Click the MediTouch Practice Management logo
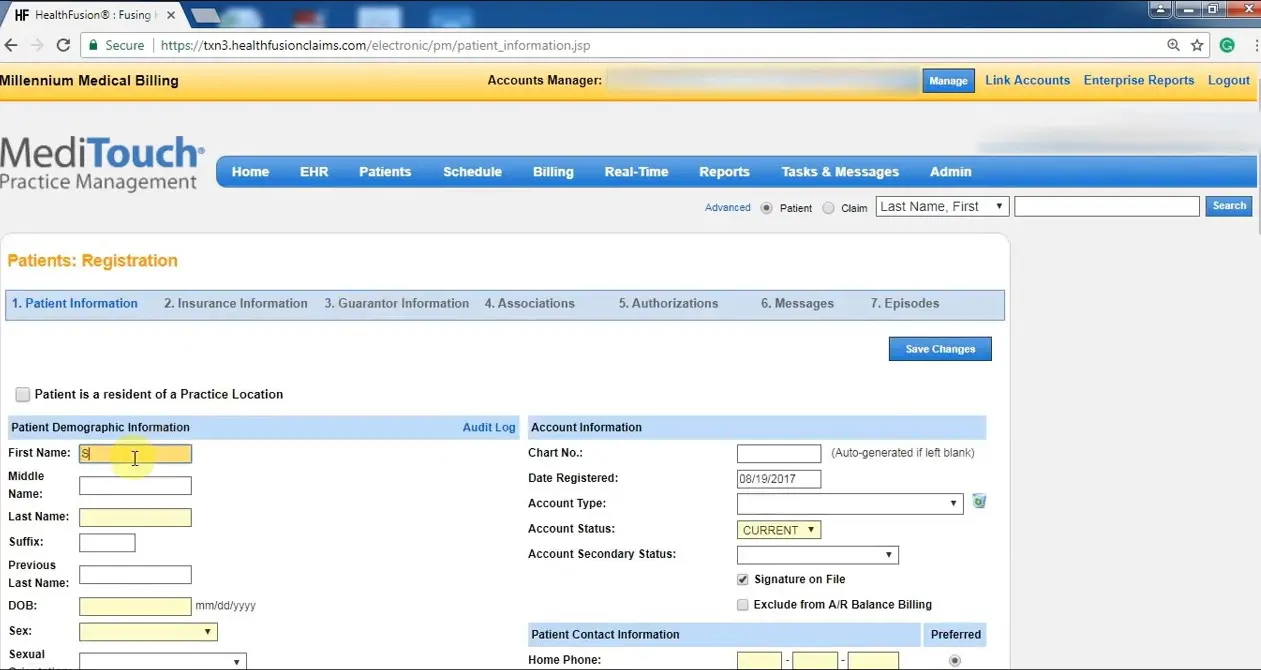Viewport: 1261px width, 670px height. pos(102,163)
